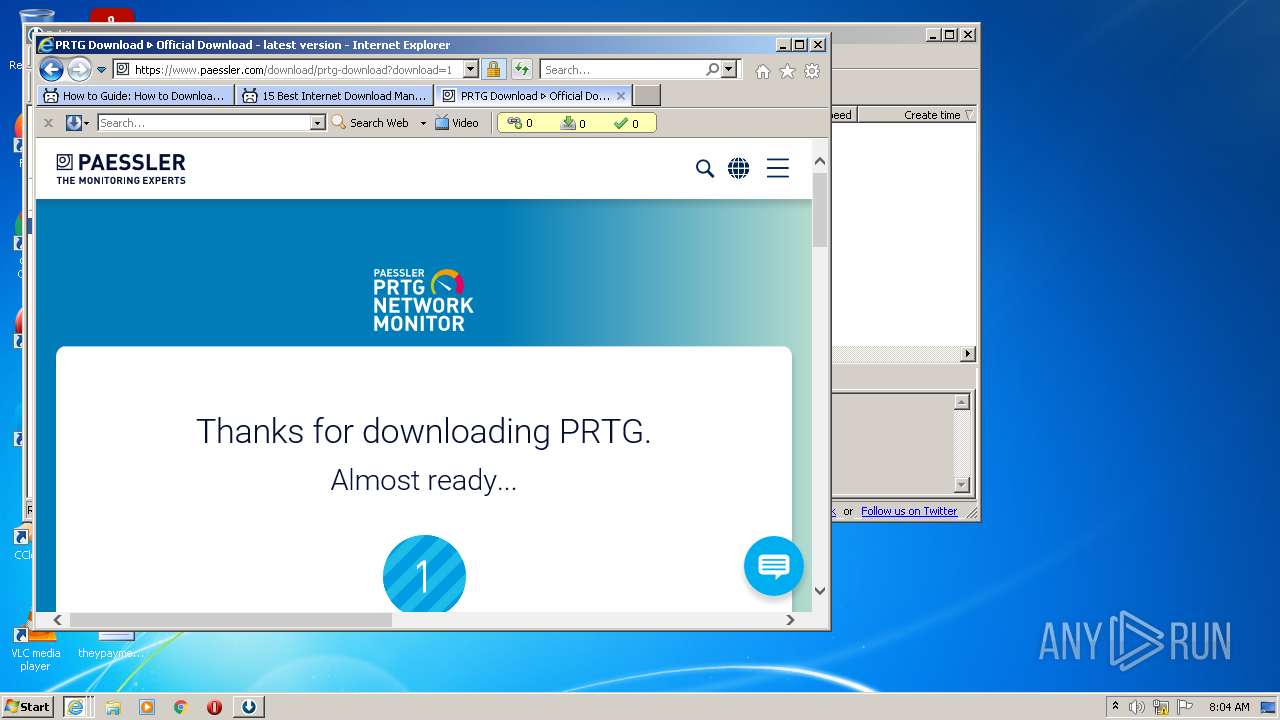Open Favorites star icon
Image resolution: width=1280 pixels, height=720 pixels.
coord(787,71)
